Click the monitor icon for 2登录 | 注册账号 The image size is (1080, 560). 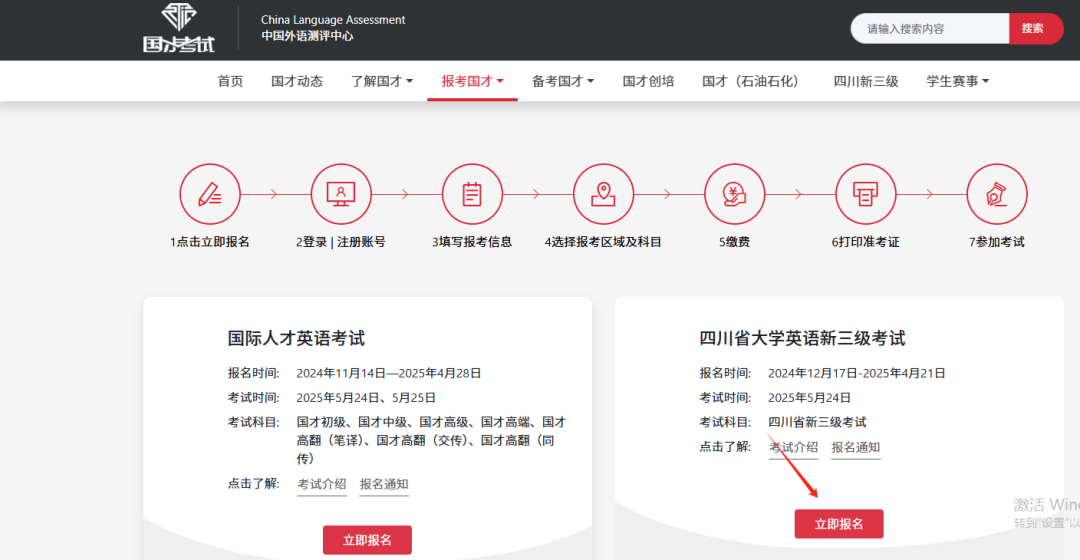coord(341,194)
